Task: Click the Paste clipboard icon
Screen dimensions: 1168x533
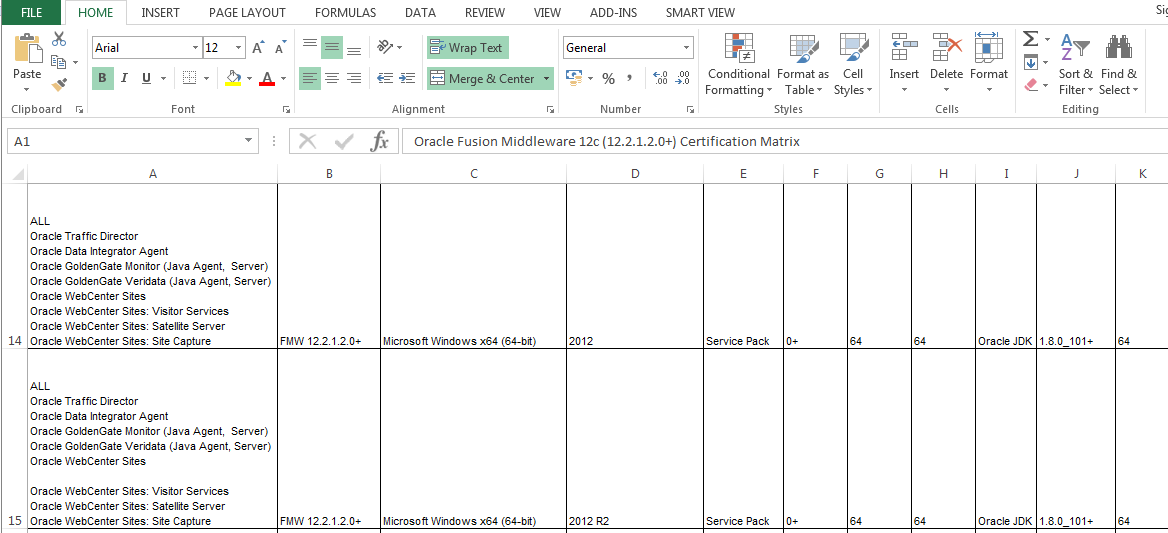Action: pyautogui.click(x=28, y=49)
